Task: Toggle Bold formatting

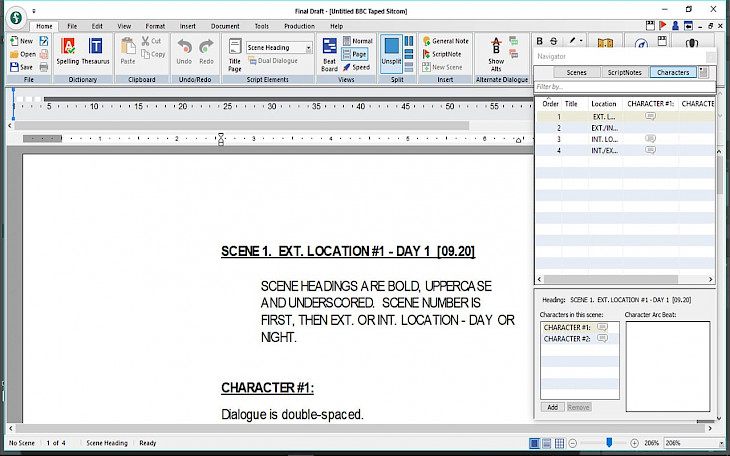Action: [540, 41]
